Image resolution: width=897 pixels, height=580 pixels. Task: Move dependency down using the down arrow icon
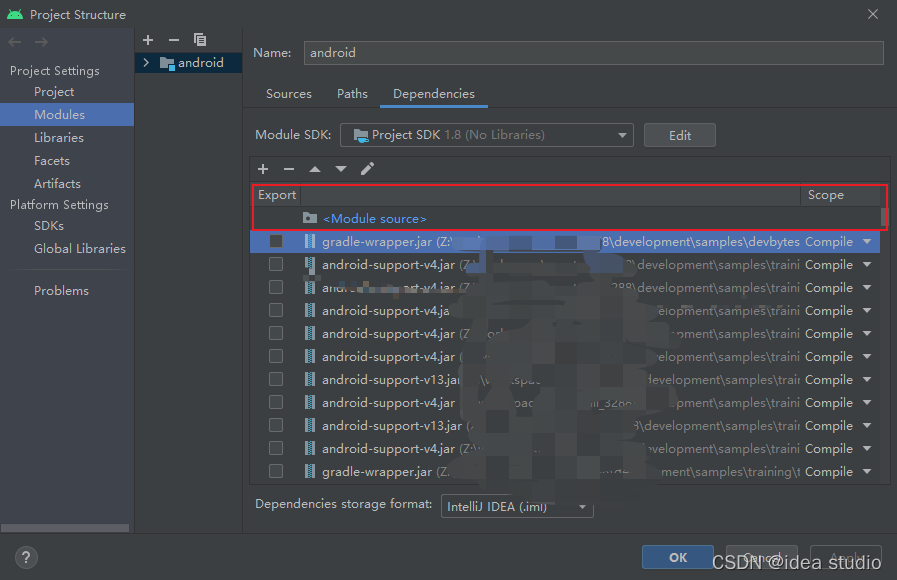341,169
